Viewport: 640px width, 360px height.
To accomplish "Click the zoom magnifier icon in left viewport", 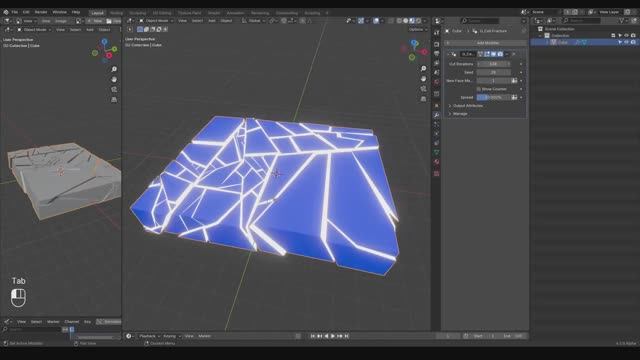I will [114, 69].
